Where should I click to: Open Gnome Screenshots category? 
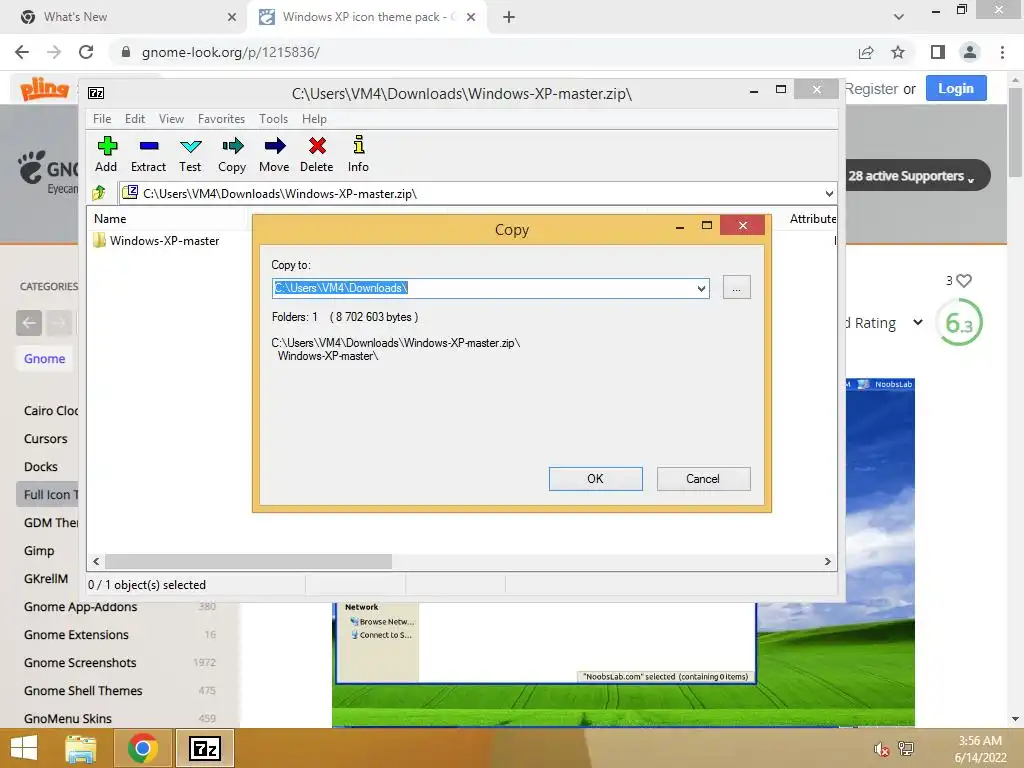tap(80, 662)
